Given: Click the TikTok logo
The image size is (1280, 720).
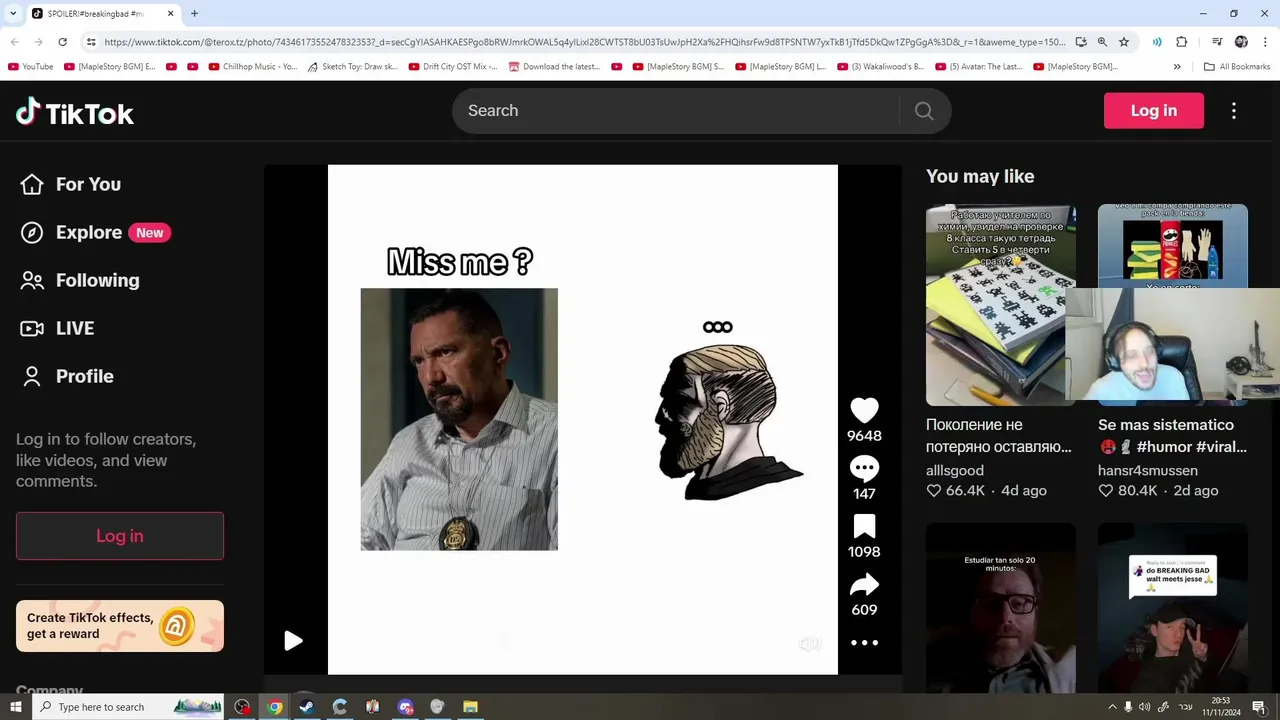Looking at the screenshot, I should 75,112.
